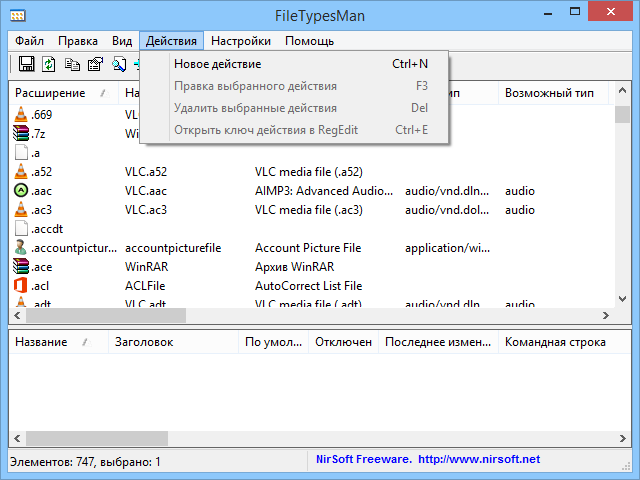This screenshot has width=640, height=480.
Task: Click the Refresh green arrows toolbar icon
Action: tap(49, 64)
